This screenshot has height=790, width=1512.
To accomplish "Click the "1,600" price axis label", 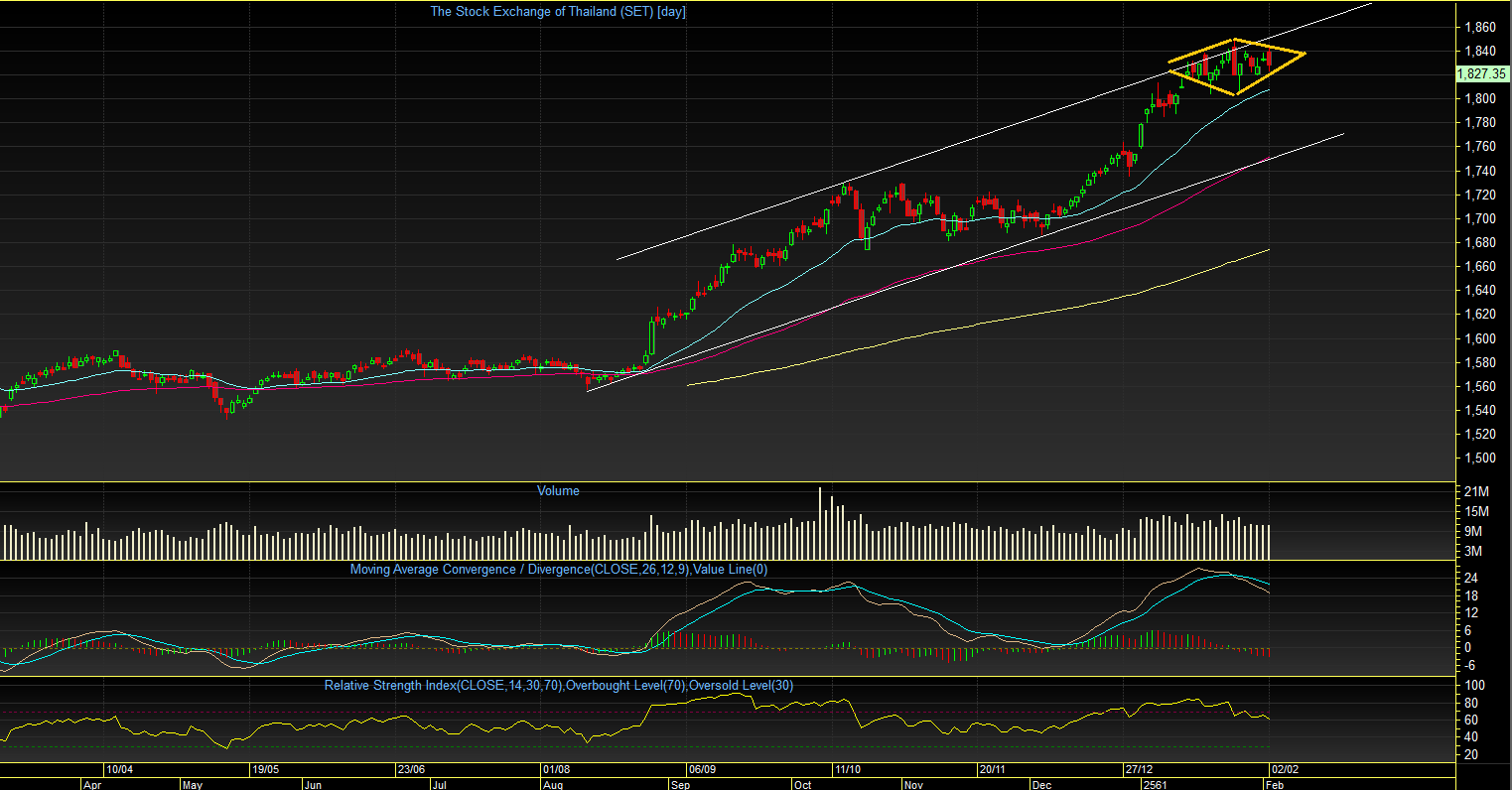I will pyautogui.click(x=1481, y=338).
